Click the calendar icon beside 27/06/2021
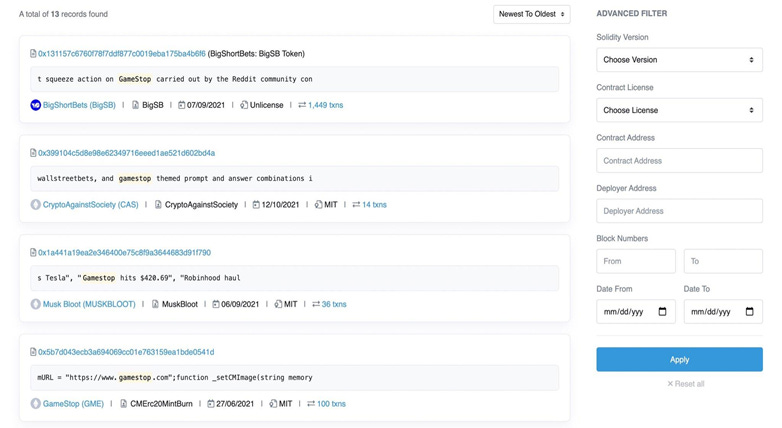Image resolution: width=782 pixels, height=428 pixels. (x=210, y=404)
